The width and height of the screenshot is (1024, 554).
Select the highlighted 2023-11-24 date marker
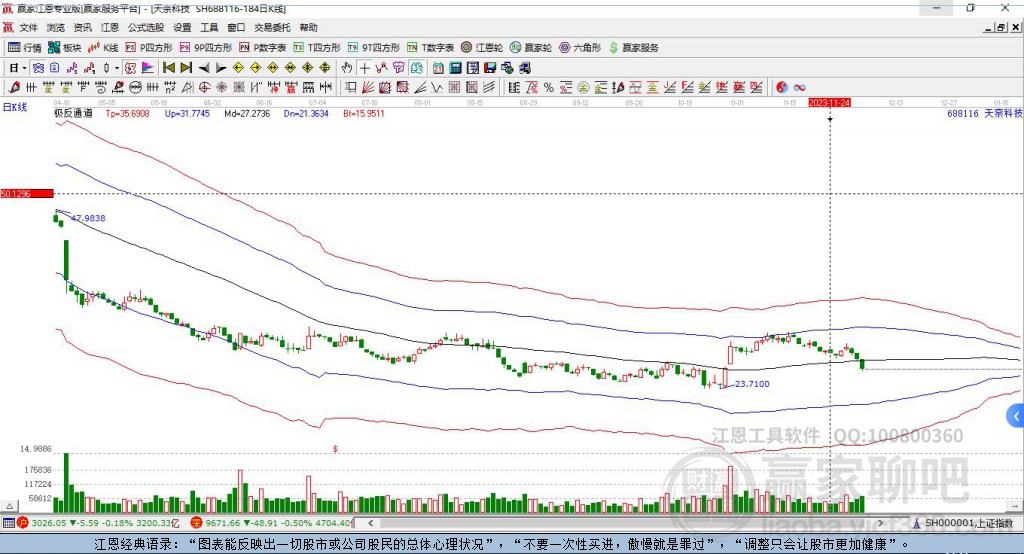[829, 103]
